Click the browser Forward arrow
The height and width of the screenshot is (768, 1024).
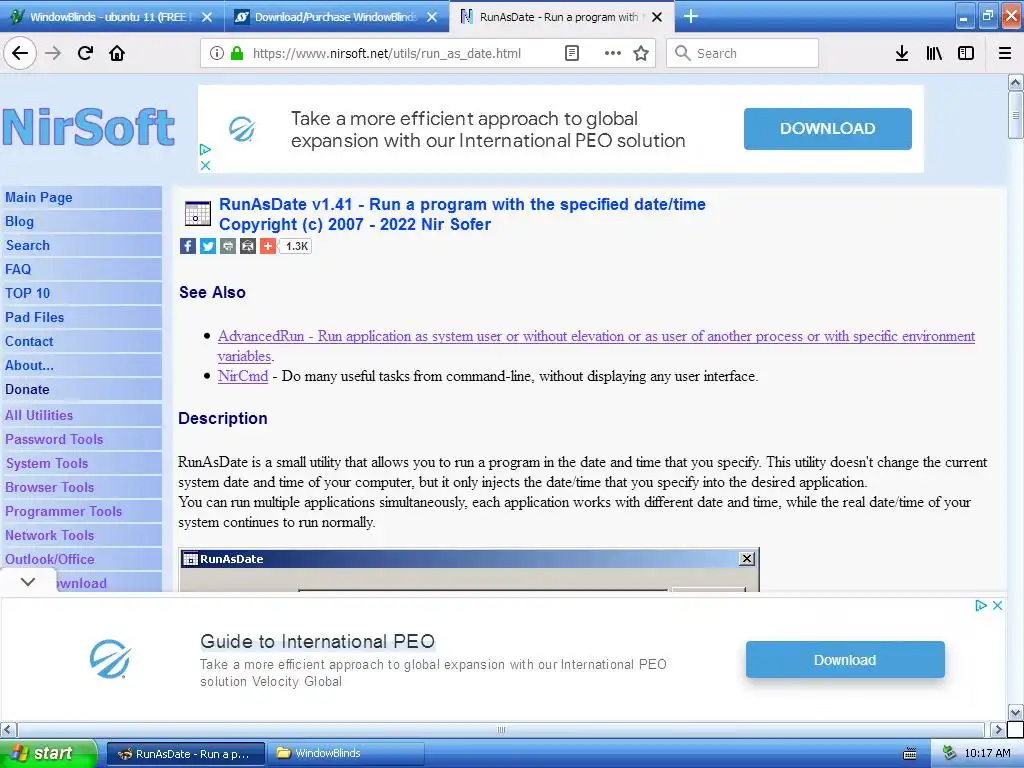53,53
